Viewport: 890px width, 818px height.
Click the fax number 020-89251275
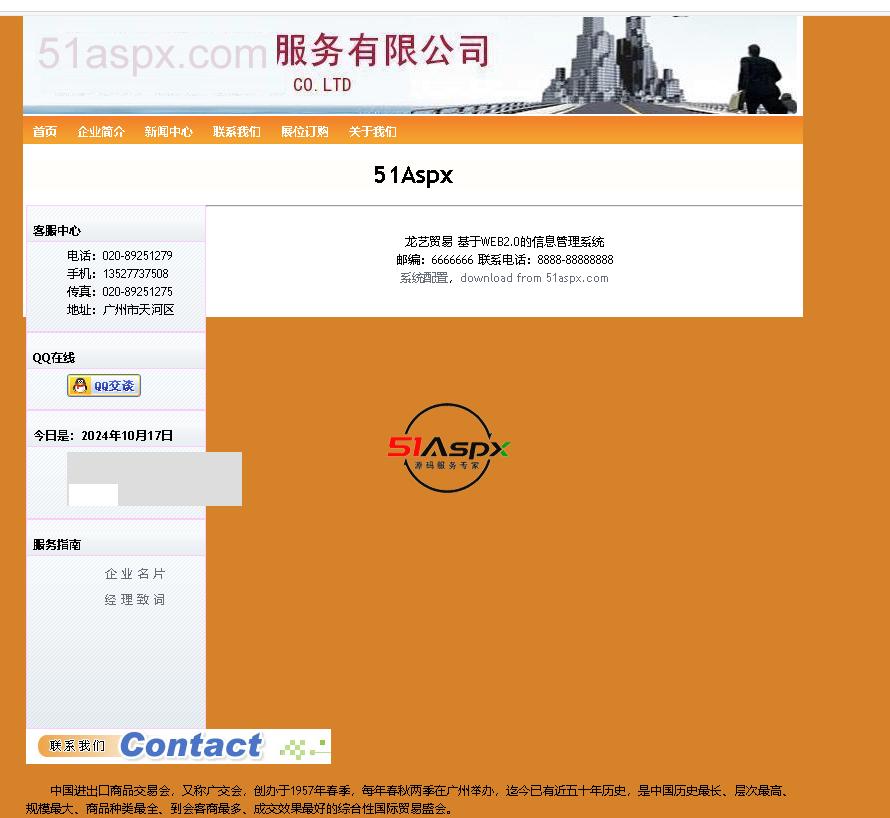click(137, 292)
